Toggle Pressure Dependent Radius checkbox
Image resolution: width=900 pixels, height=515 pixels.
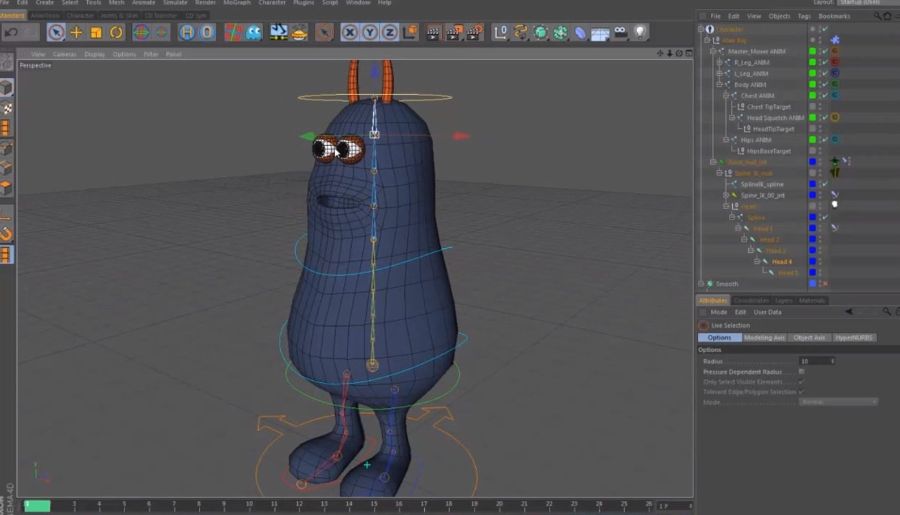(x=802, y=371)
